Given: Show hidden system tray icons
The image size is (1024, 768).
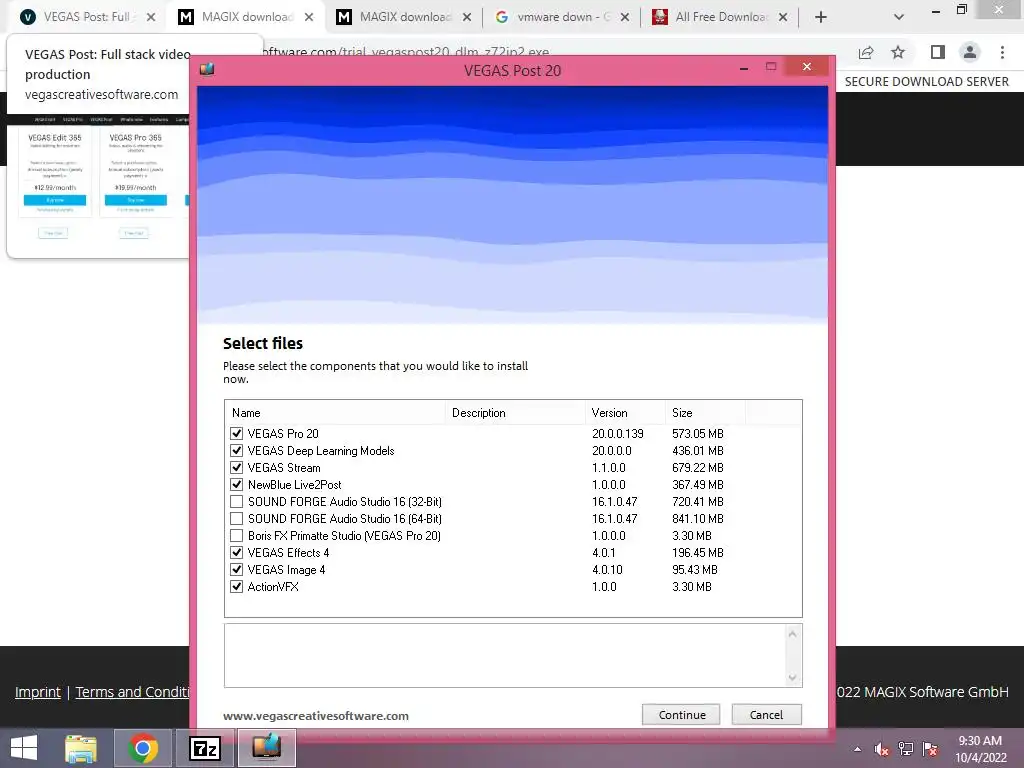Looking at the screenshot, I should tap(857, 749).
